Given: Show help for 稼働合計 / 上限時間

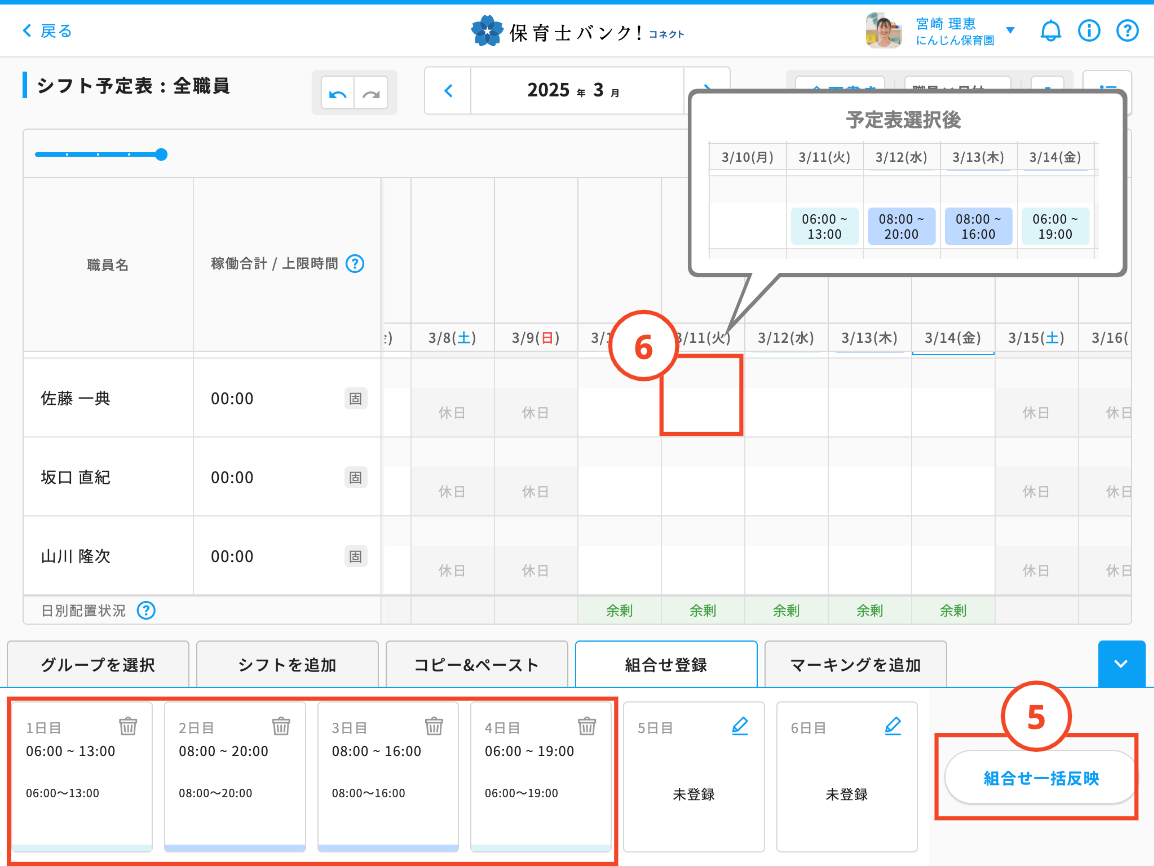Looking at the screenshot, I should click(x=355, y=264).
